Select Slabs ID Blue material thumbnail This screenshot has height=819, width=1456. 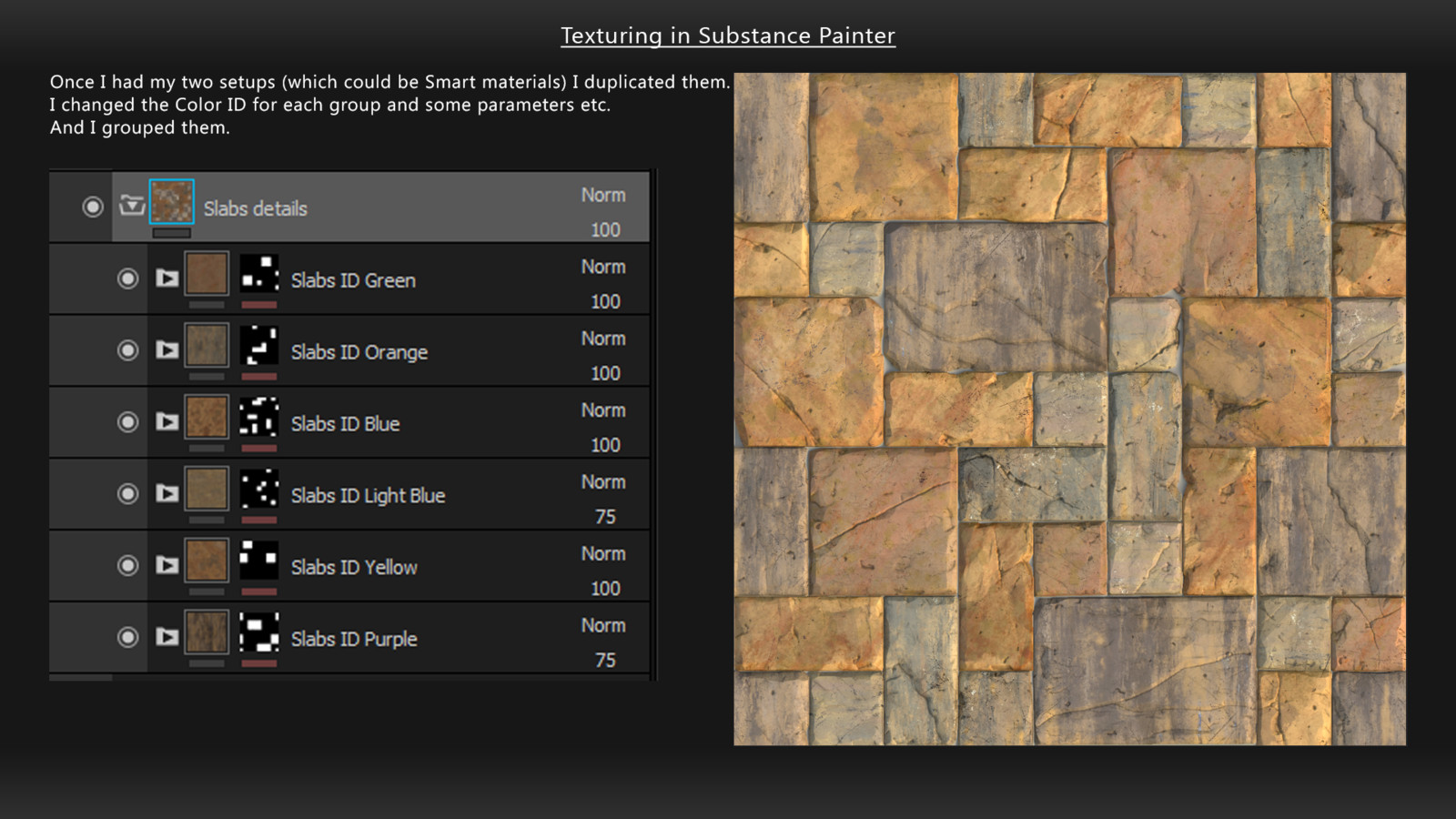pos(207,418)
